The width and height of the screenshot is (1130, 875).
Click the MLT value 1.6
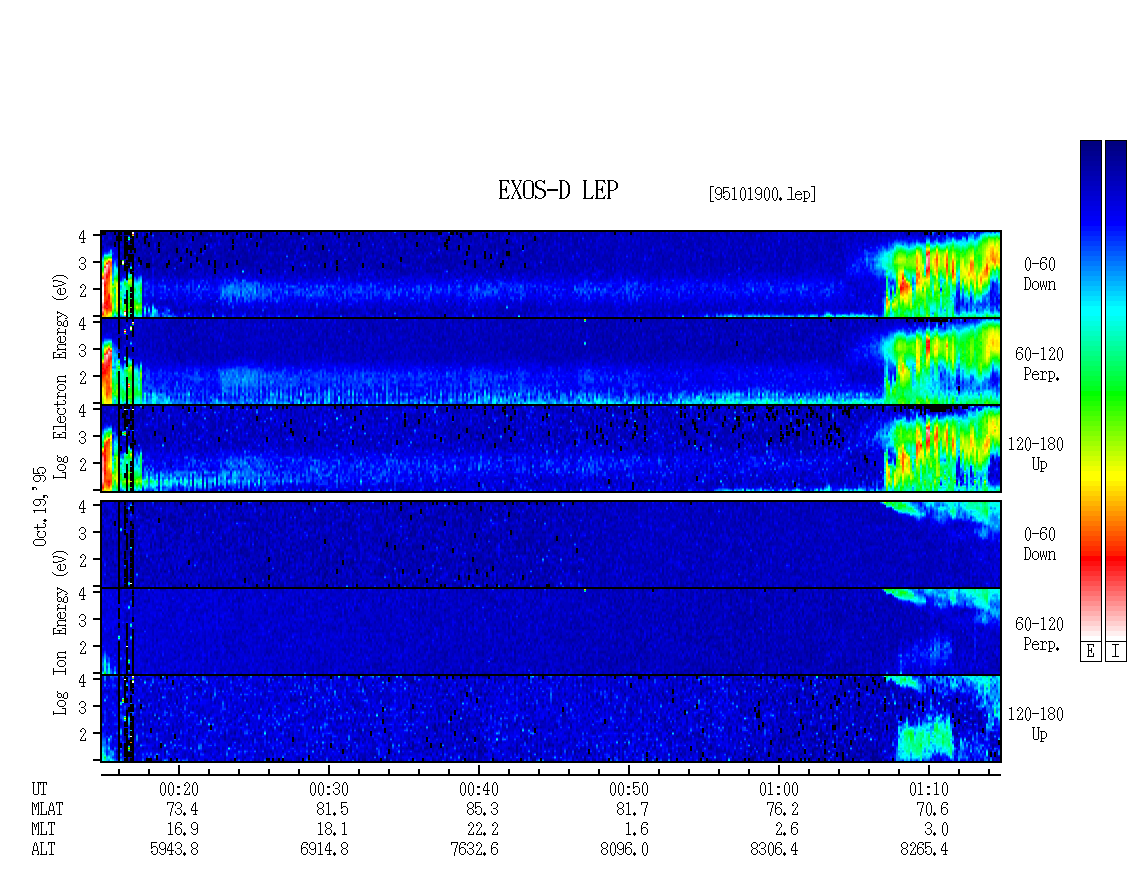click(x=636, y=830)
